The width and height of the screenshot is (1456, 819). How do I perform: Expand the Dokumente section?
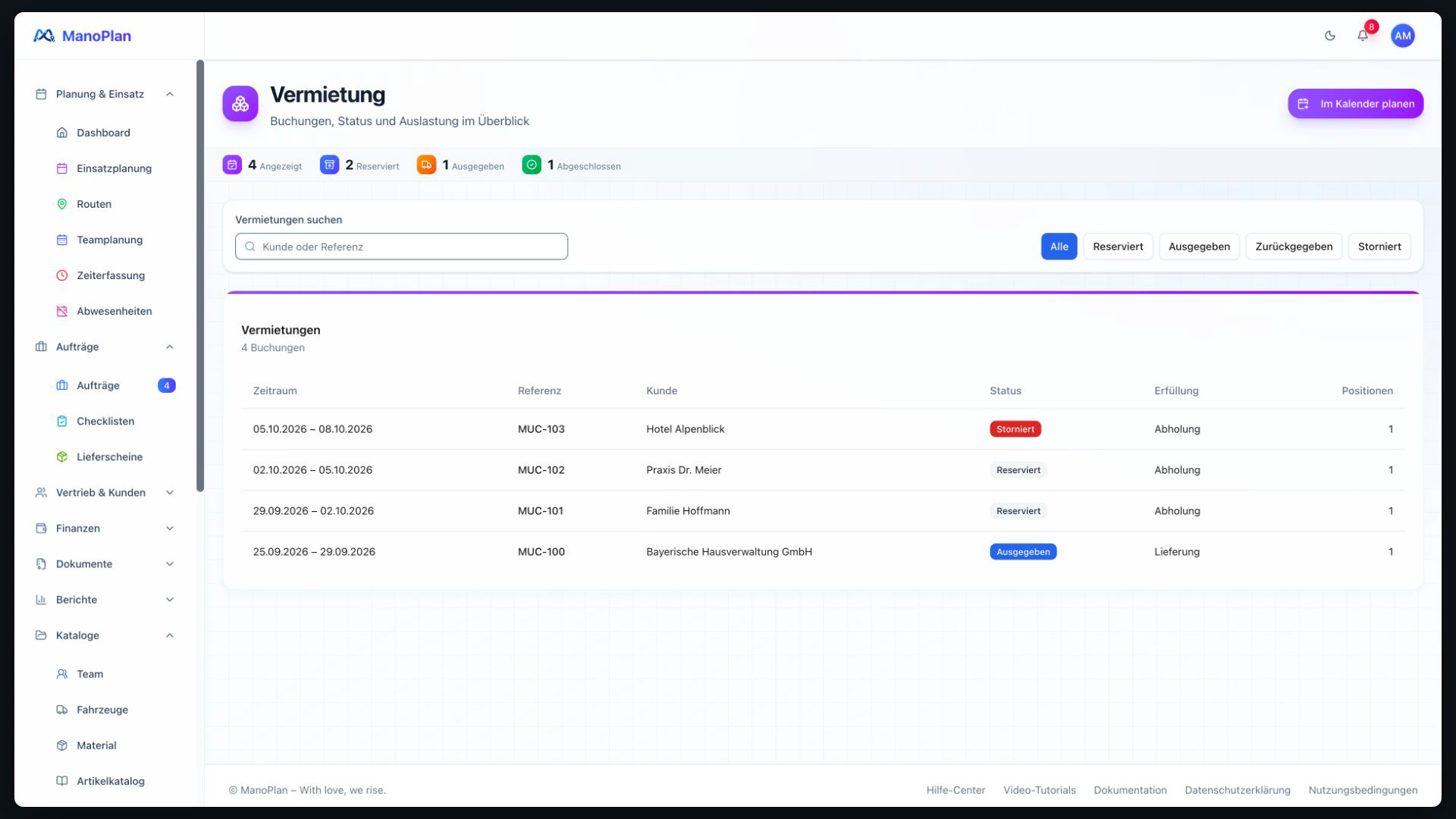pos(105,564)
